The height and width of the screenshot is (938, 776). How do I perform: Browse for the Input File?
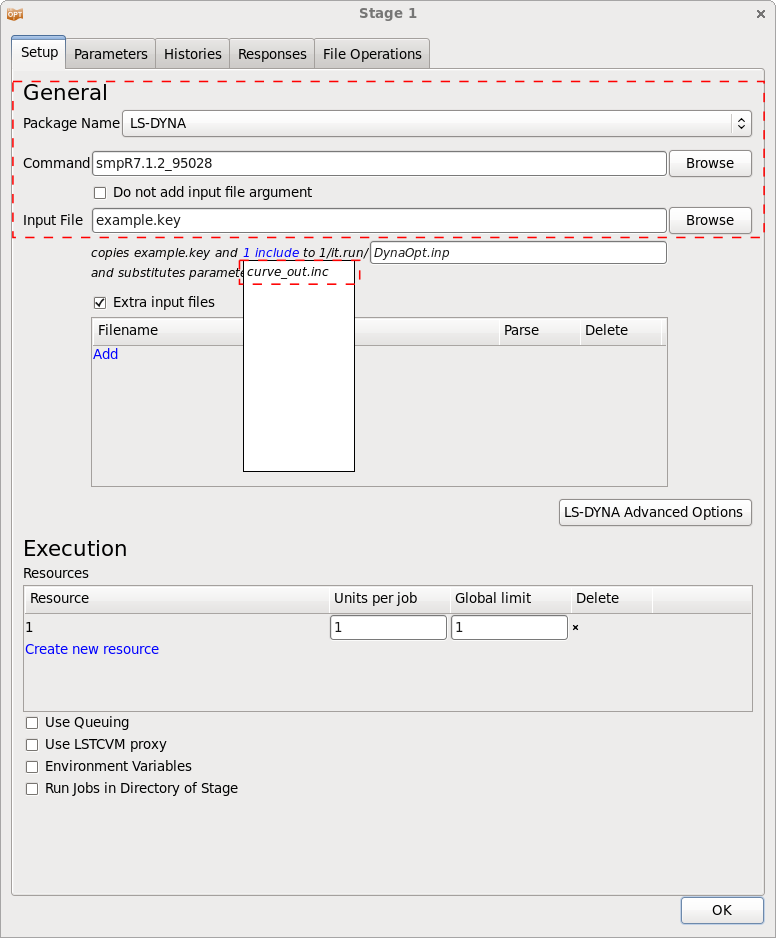710,220
